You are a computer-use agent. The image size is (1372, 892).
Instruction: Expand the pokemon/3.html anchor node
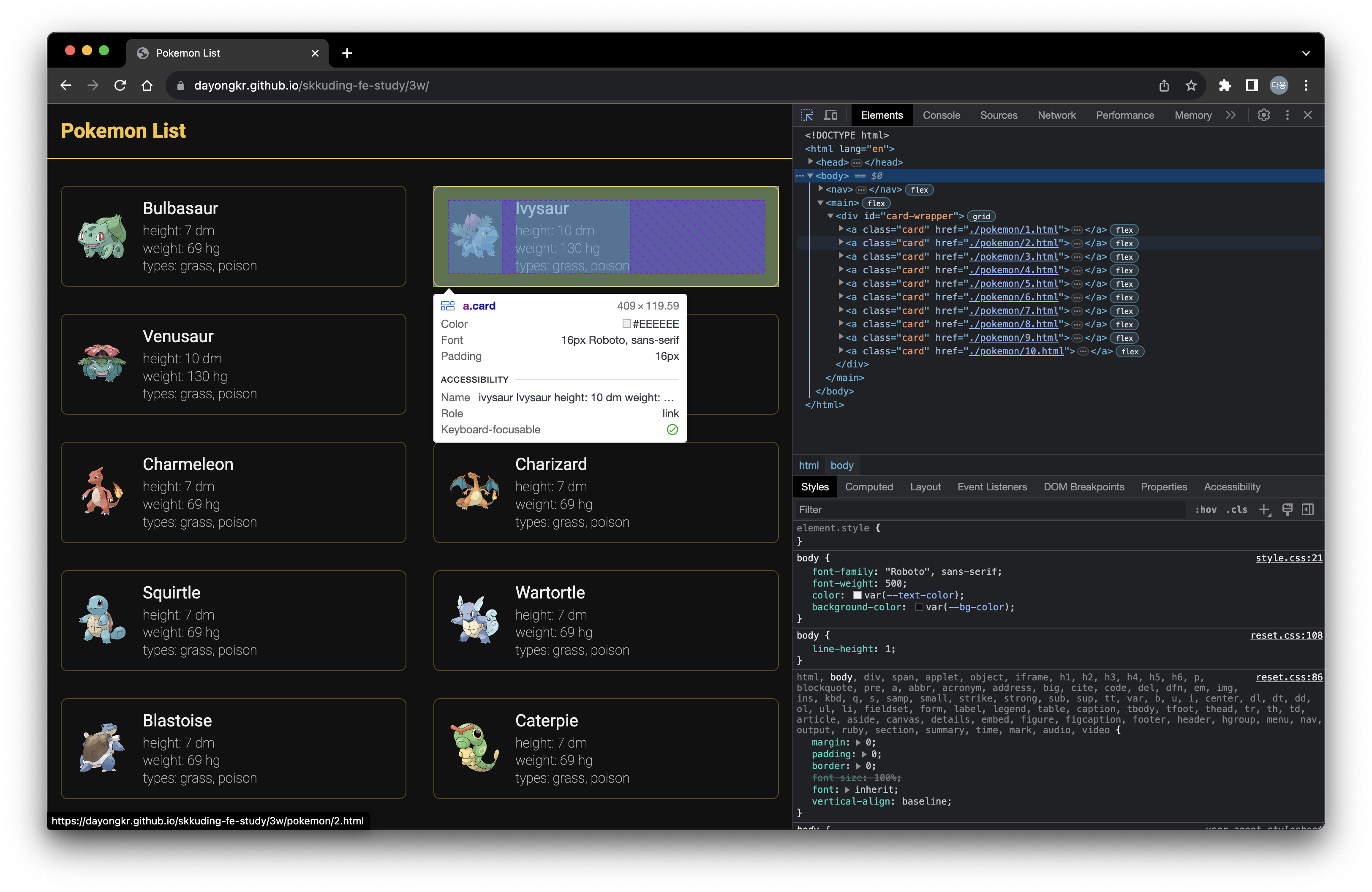click(x=841, y=256)
